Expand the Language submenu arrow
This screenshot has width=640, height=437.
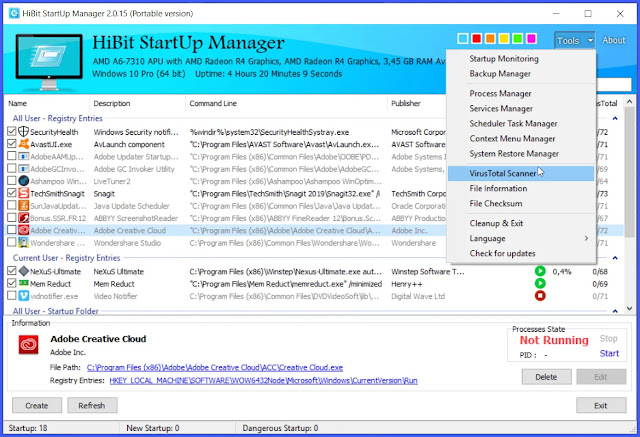[x=587, y=238]
